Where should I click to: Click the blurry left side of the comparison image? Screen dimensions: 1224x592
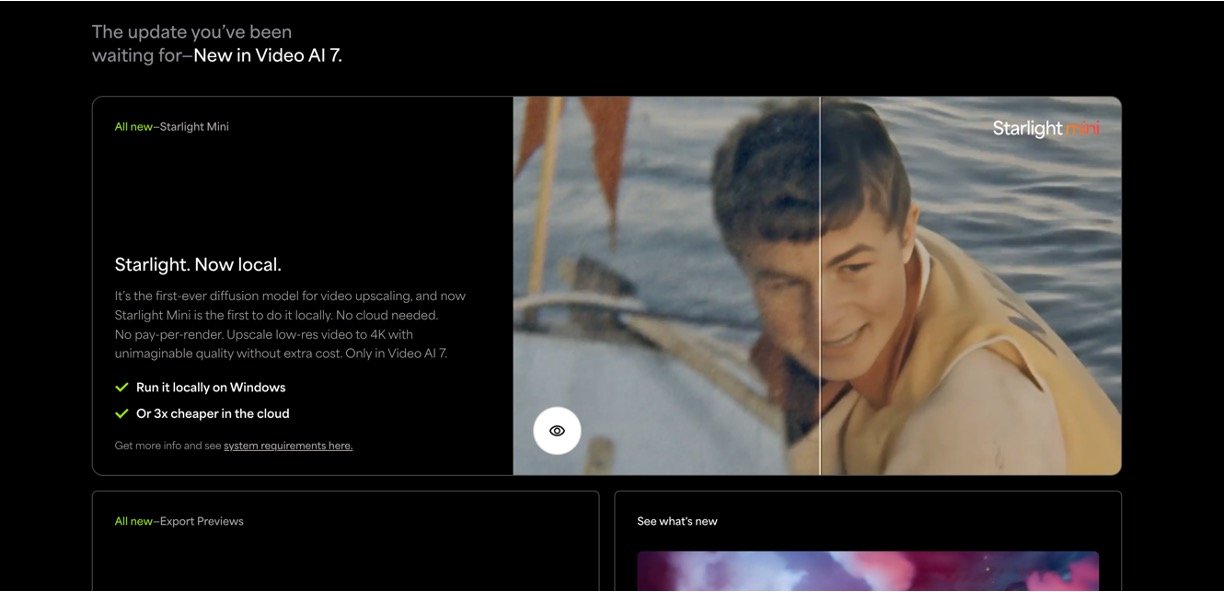(660, 250)
